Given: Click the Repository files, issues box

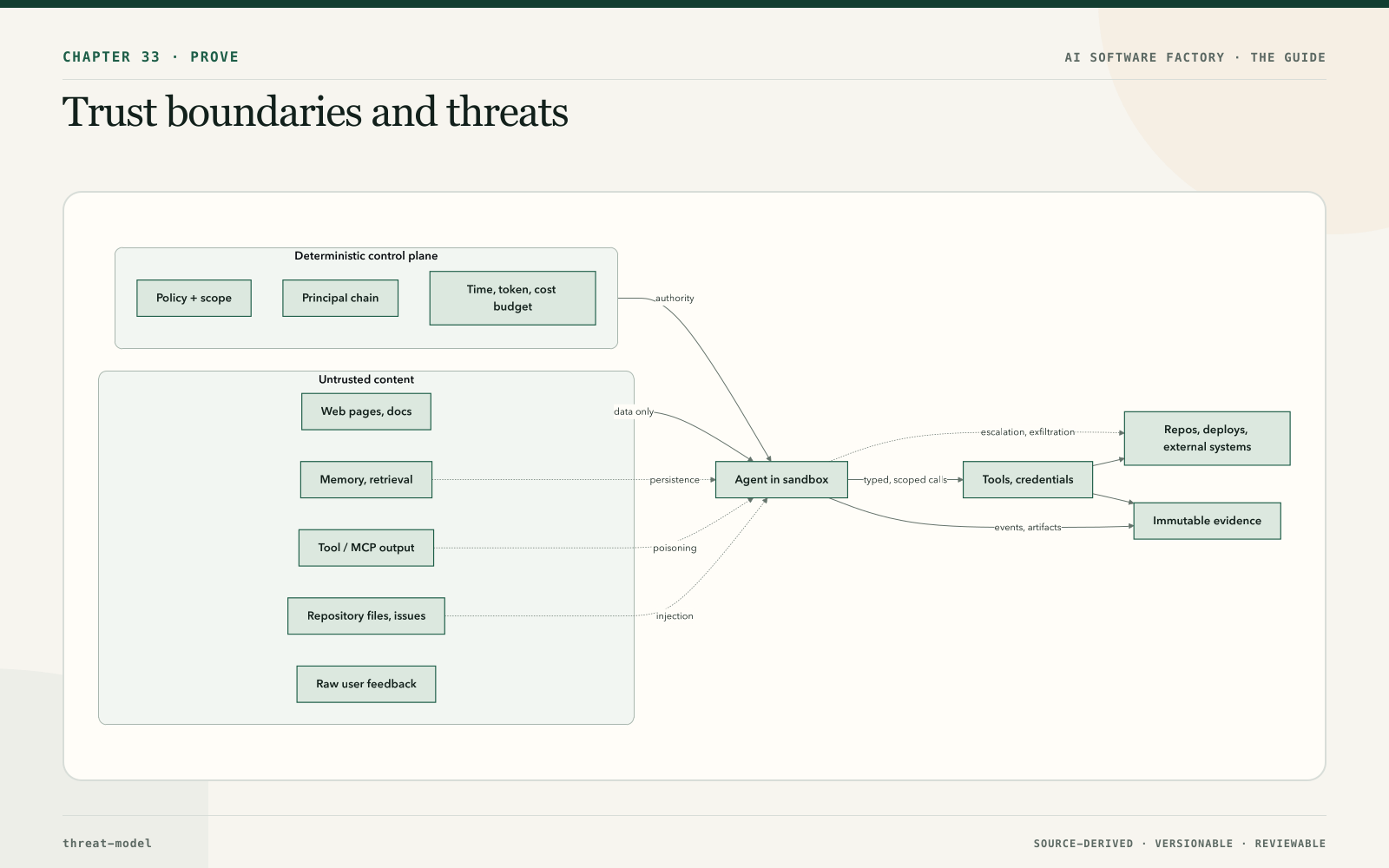Looking at the screenshot, I should pos(366,615).
